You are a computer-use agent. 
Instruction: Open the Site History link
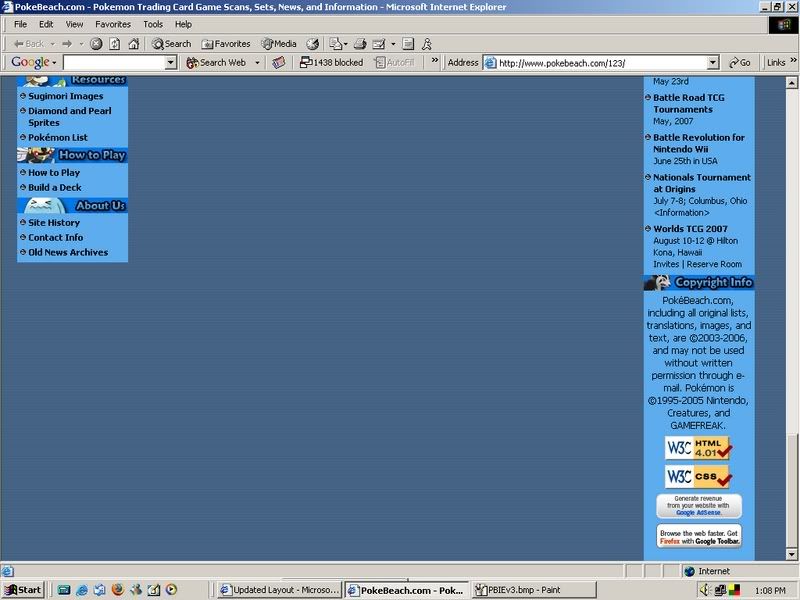(x=54, y=222)
